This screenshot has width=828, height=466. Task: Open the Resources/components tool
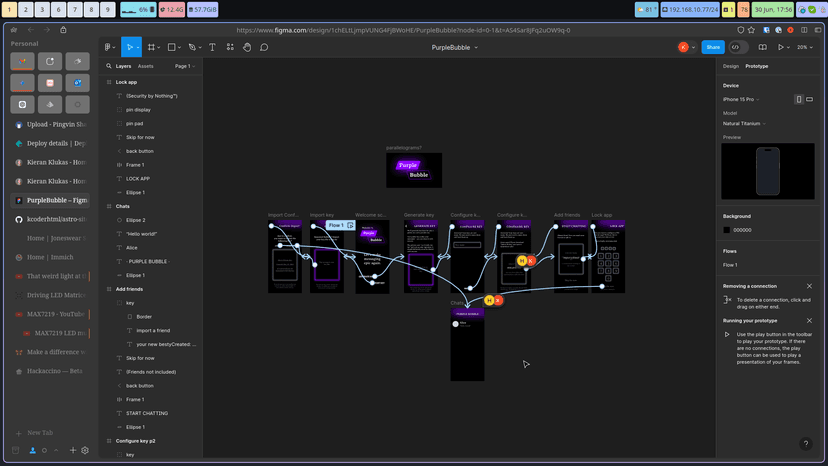230,47
